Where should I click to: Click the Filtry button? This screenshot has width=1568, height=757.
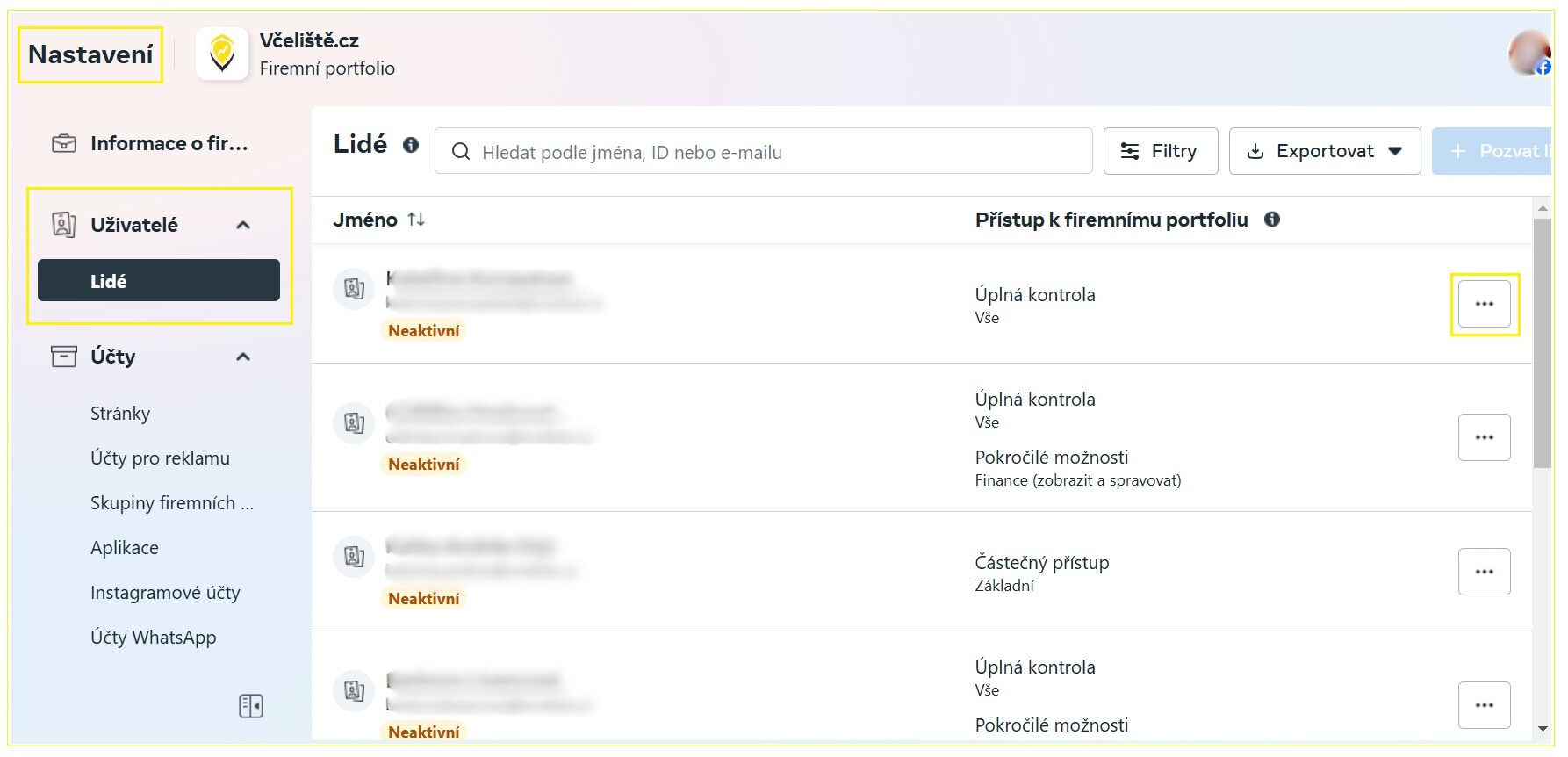[1160, 151]
